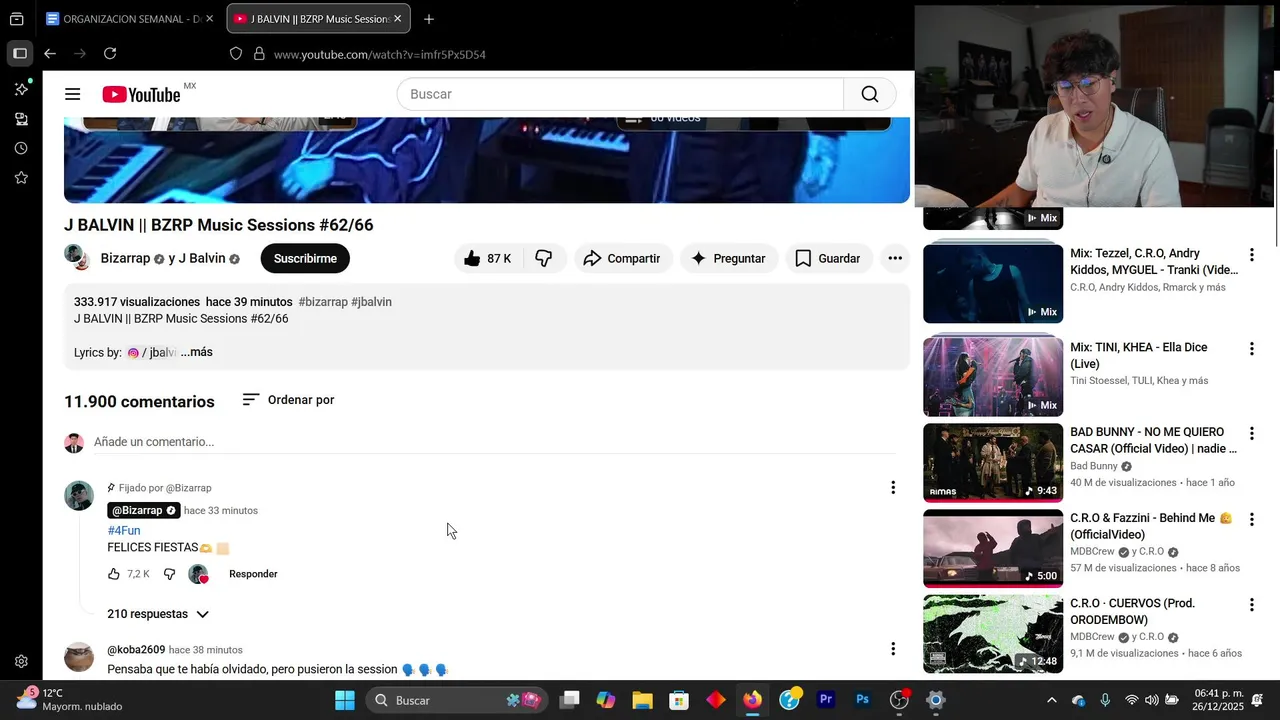Launch Adobe Photoshop from taskbar

click(x=863, y=700)
